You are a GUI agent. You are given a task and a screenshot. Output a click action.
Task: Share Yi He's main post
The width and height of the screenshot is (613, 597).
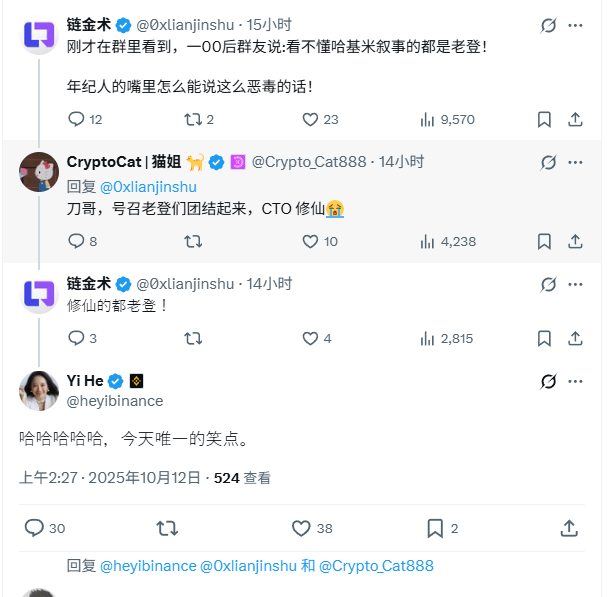pyautogui.click(x=569, y=528)
